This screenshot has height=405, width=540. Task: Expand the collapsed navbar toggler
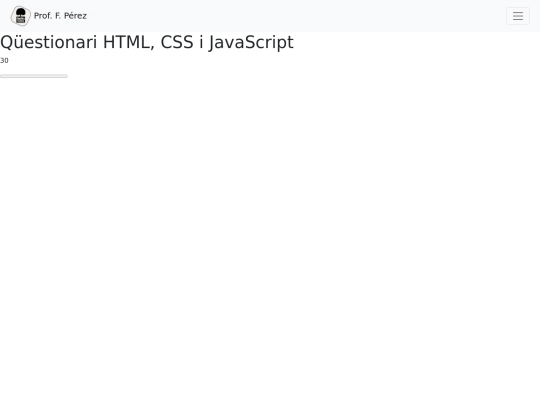[x=518, y=16]
